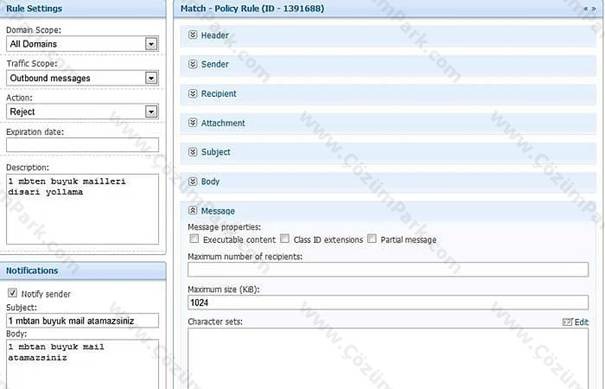Image resolution: width=605 pixels, height=389 pixels.
Task: Open the Traffic Scope dropdown
Action: click(x=151, y=78)
